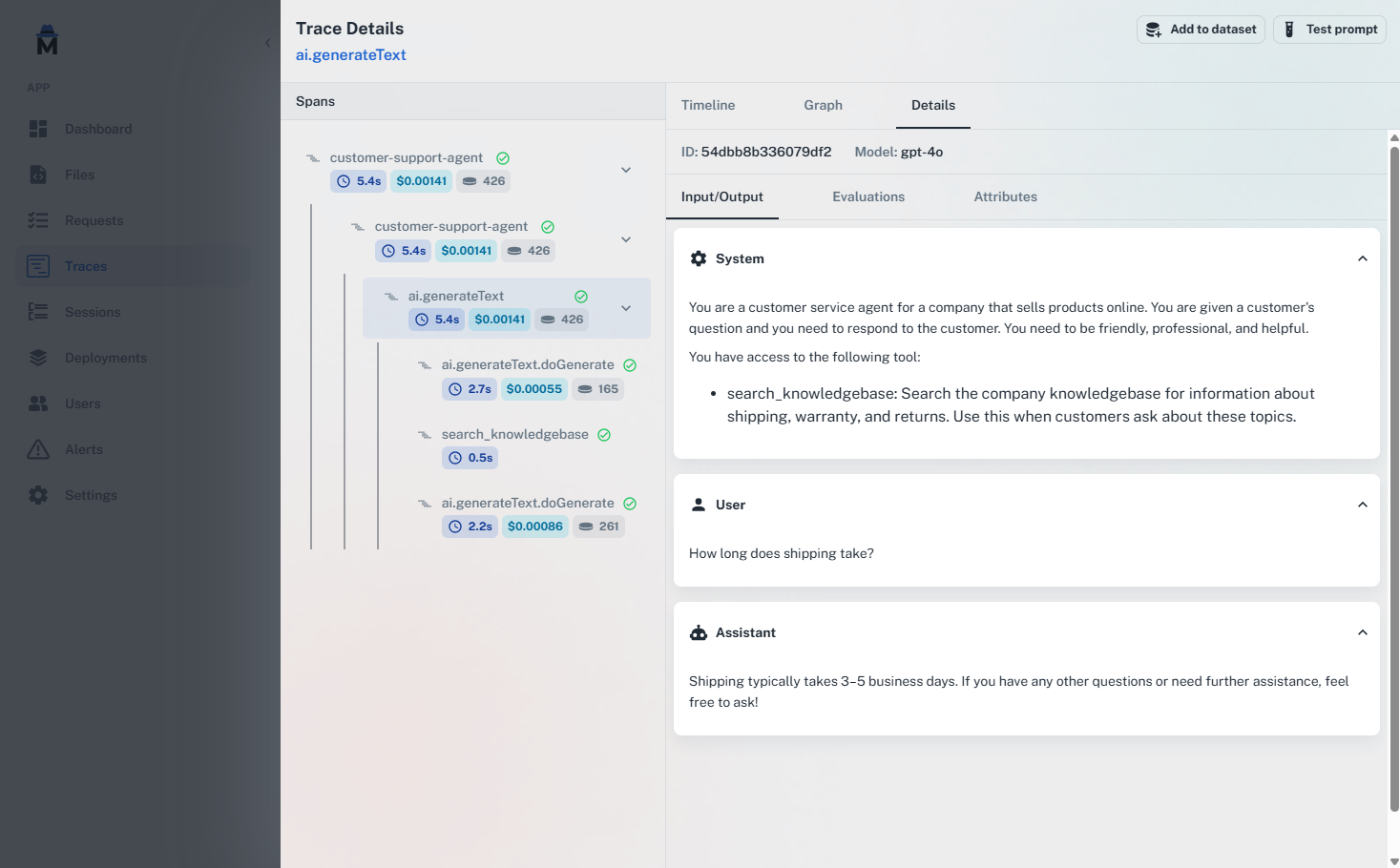The height and width of the screenshot is (868, 1400).
Task: Collapse the System message card
Action: 1363,258
